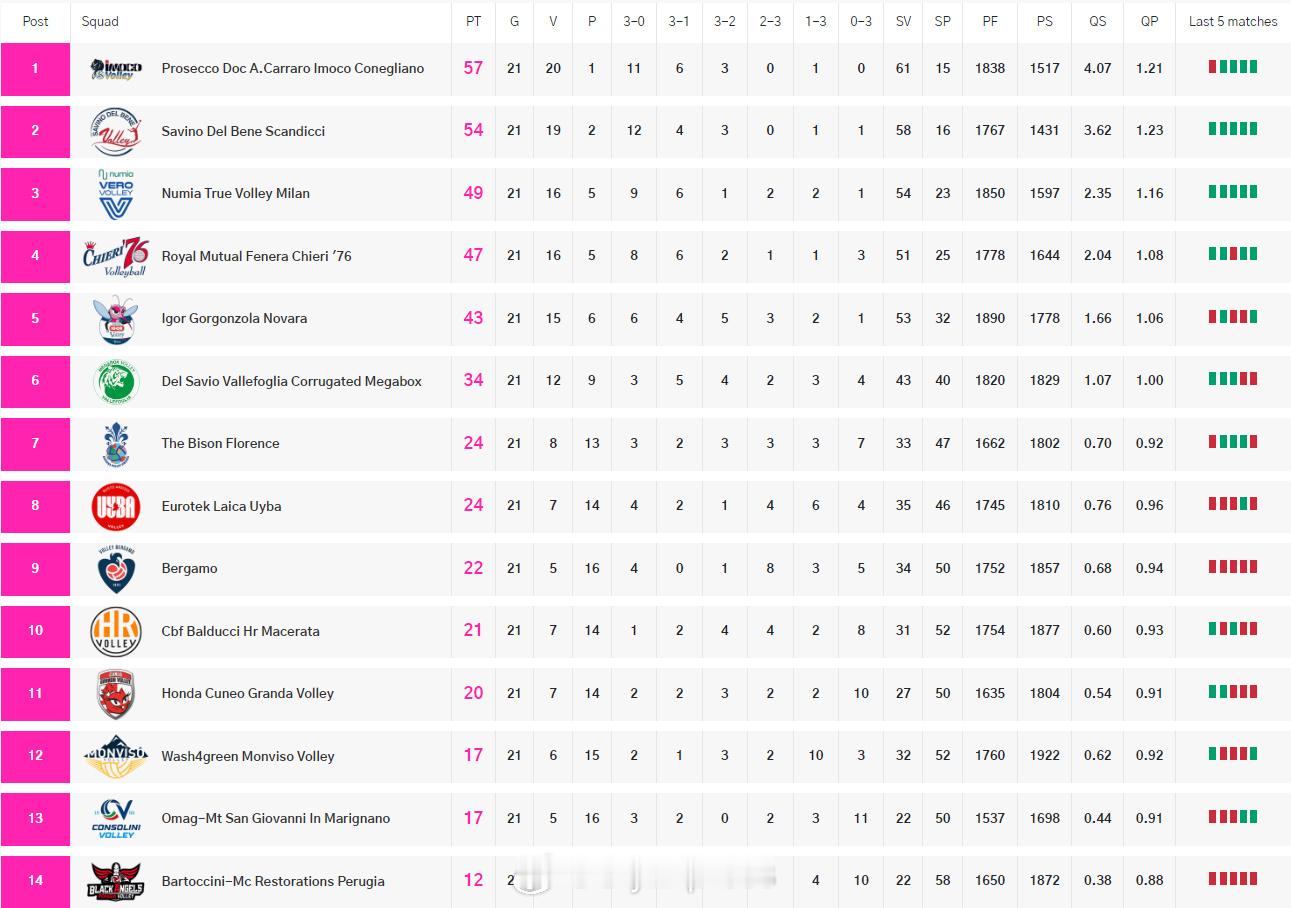The image size is (1291, 908).
Task: Select Bergamo's 22 points value
Action: (x=473, y=568)
